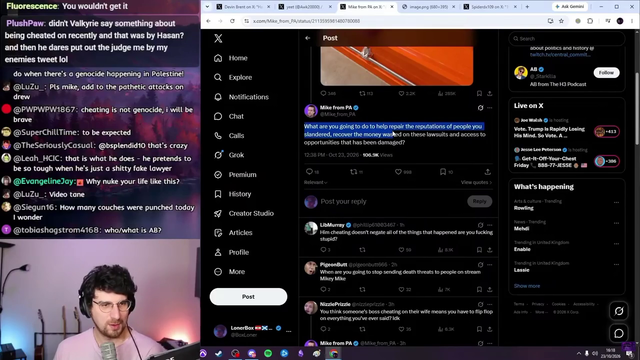Image resolution: width=640 pixels, height=360 pixels.
Task: Open Spotify from the taskbar
Action: [x=268, y=353]
